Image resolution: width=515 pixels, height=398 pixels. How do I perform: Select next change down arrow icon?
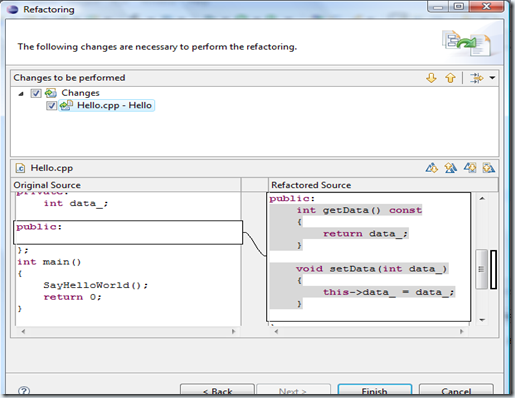pos(431,78)
